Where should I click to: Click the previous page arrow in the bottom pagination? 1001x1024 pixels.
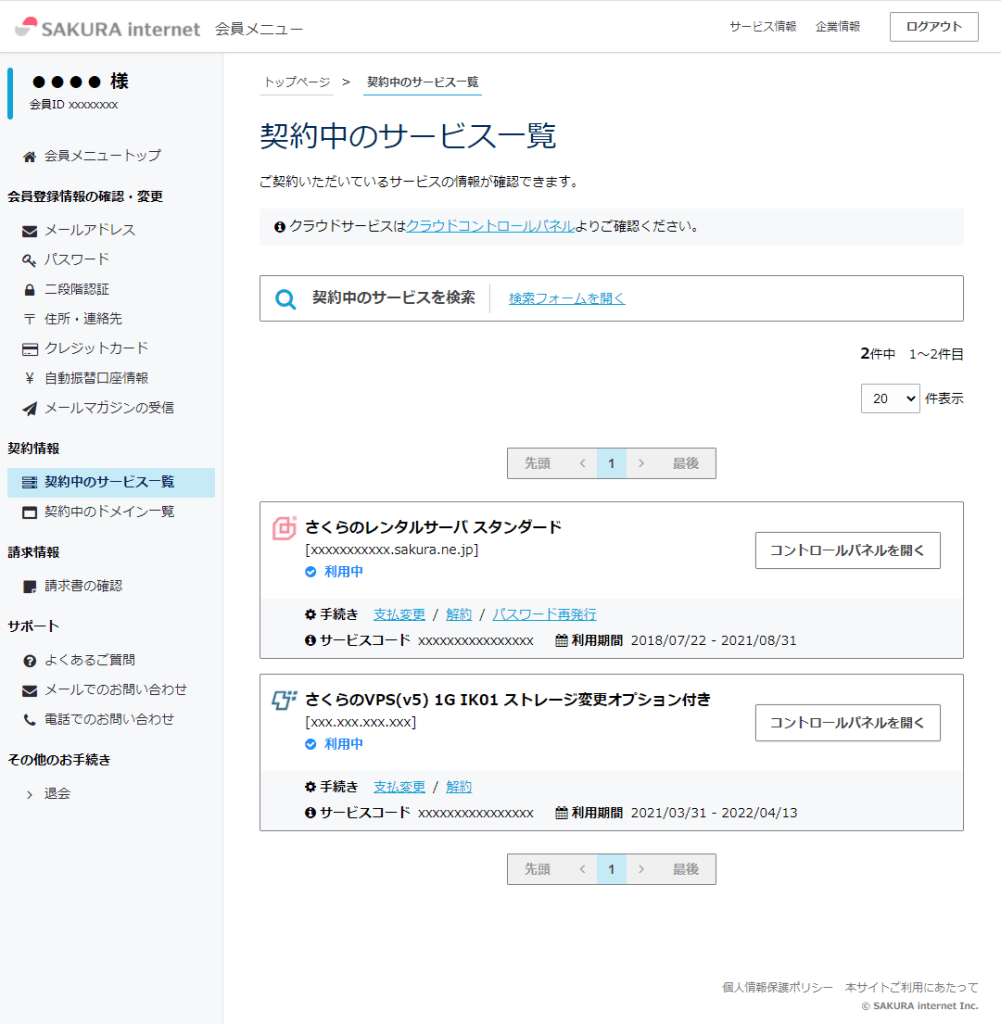click(582, 869)
